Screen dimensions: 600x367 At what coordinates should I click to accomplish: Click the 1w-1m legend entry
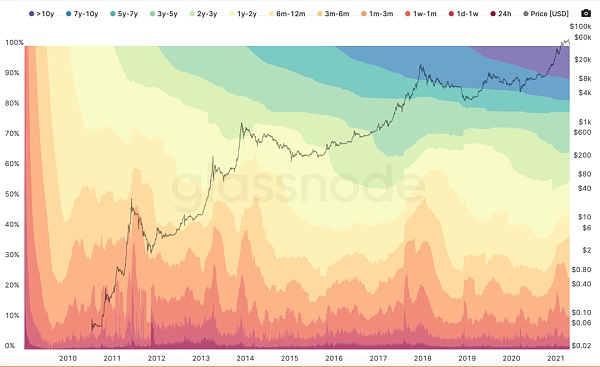pos(421,14)
